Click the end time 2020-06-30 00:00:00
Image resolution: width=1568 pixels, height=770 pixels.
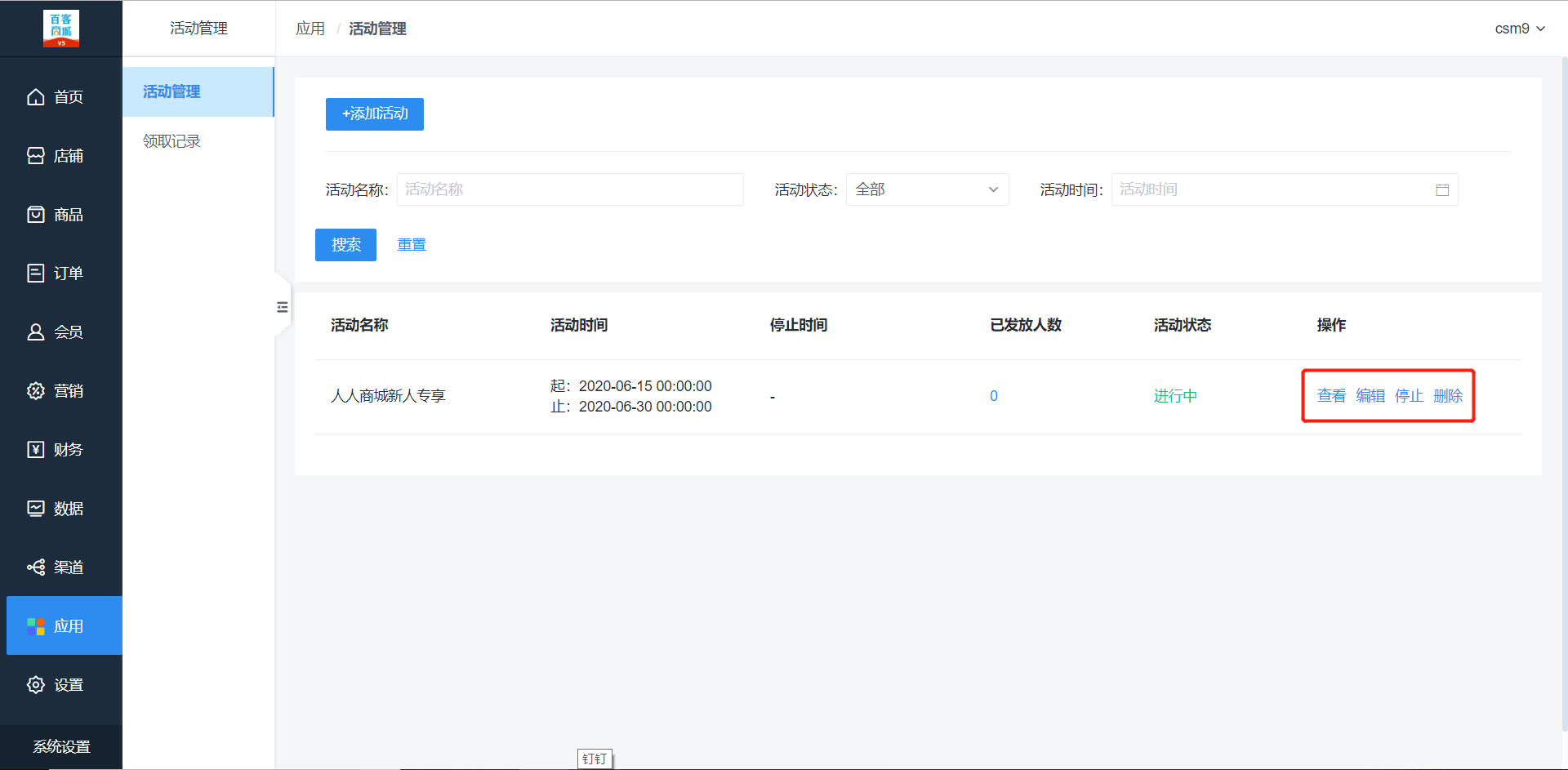[x=645, y=407]
